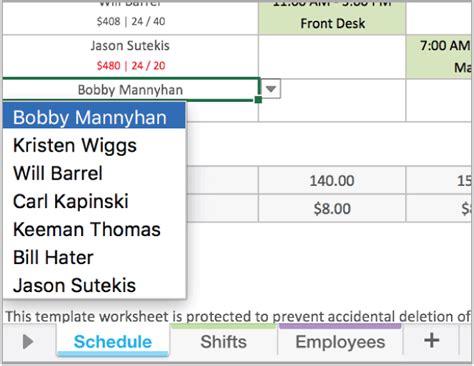Select Carl Kapinski list entry
Viewport: 474px width, 366px height.
[x=94, y=201]
